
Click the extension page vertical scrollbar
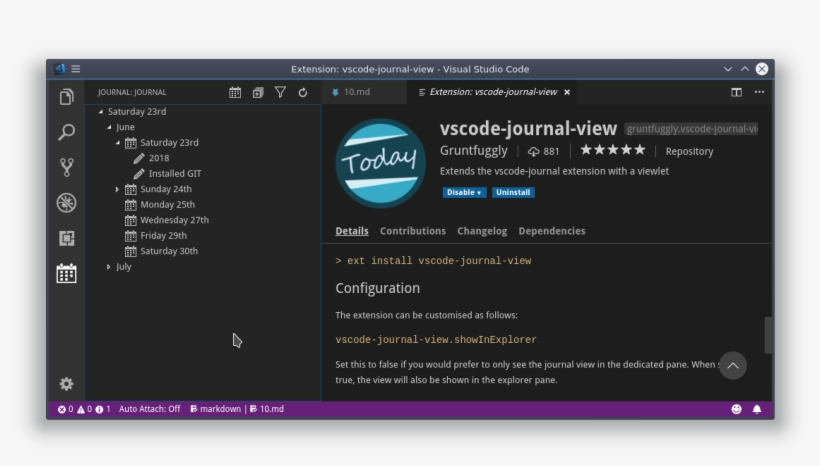tap(768, 335)
